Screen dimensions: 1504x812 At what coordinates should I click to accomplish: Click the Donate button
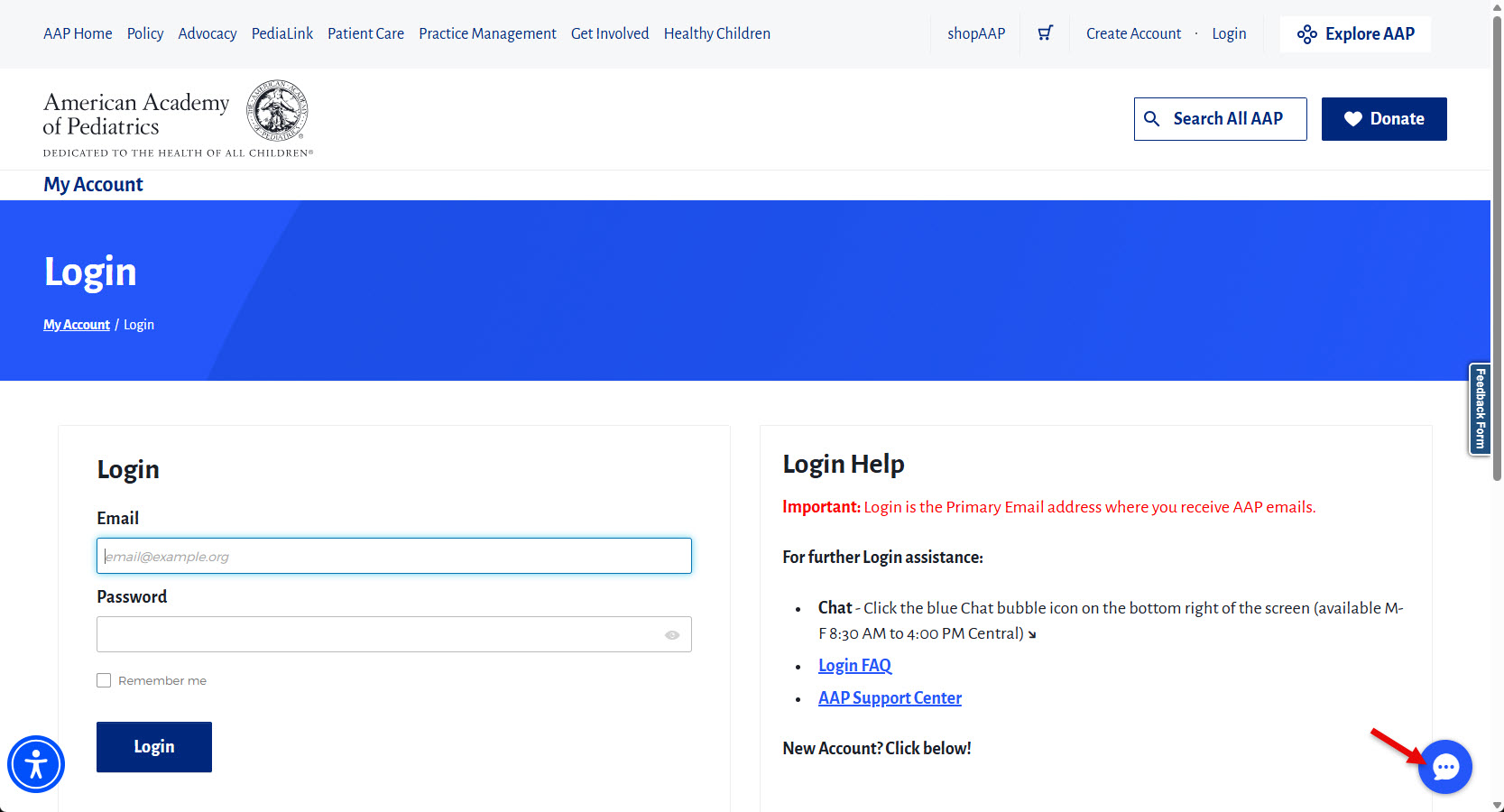(1384, 119)
